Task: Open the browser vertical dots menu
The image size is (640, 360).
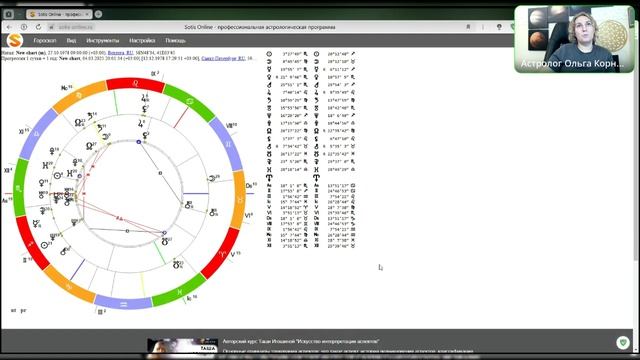Action: 483,27
